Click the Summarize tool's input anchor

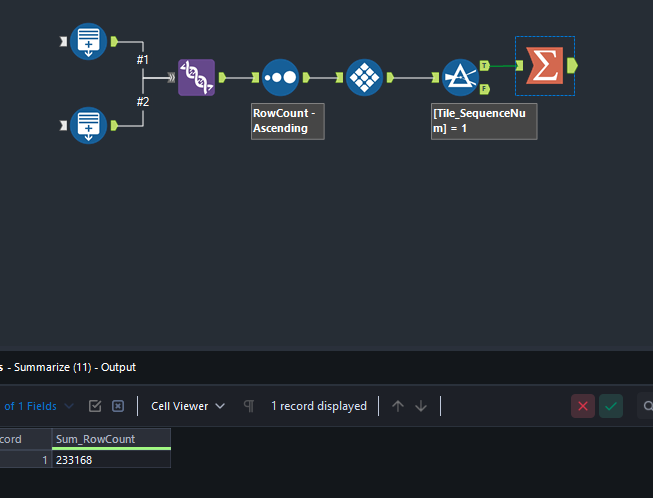click(519, 65)
